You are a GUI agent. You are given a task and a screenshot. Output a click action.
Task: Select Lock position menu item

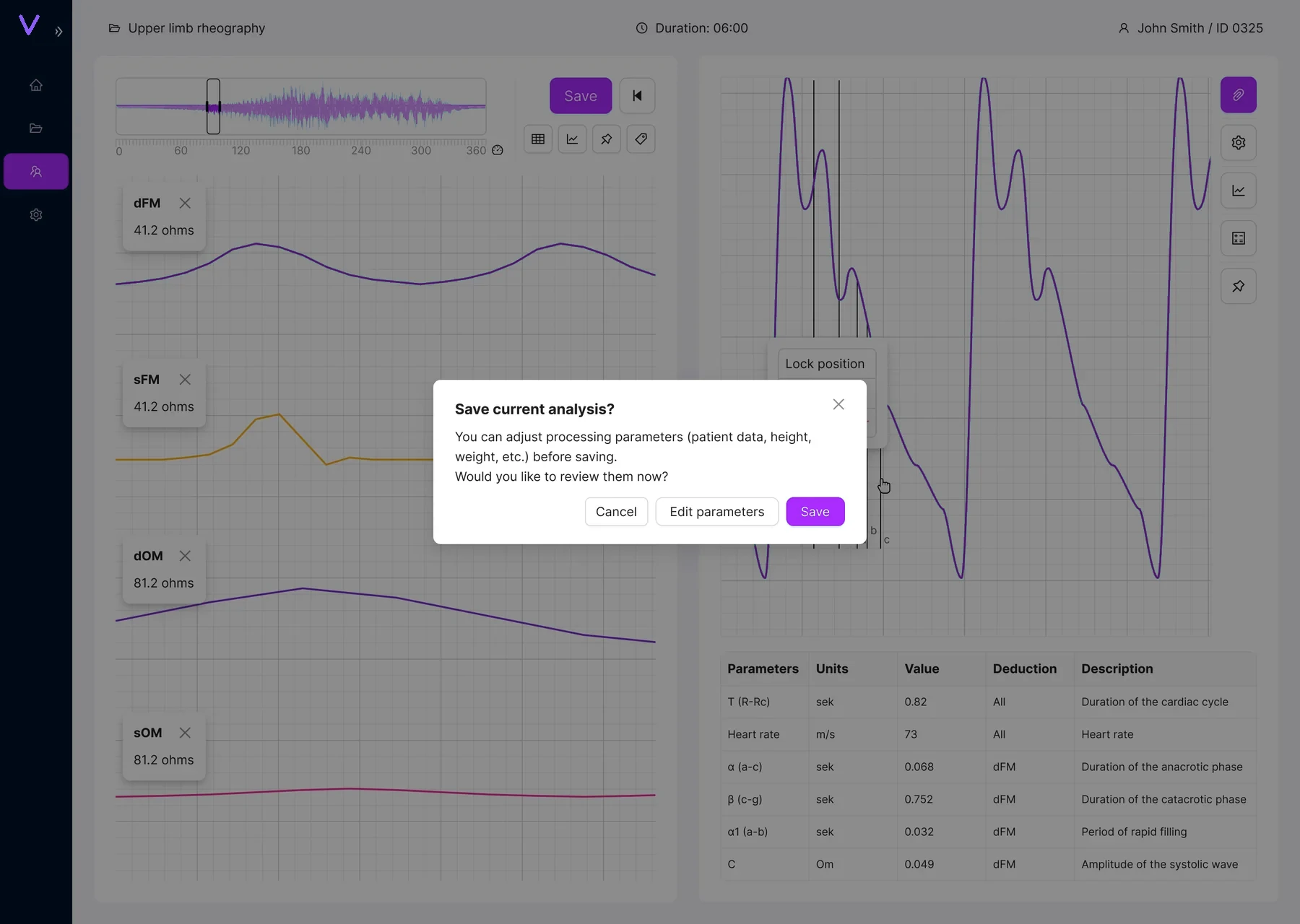[825, 364]
